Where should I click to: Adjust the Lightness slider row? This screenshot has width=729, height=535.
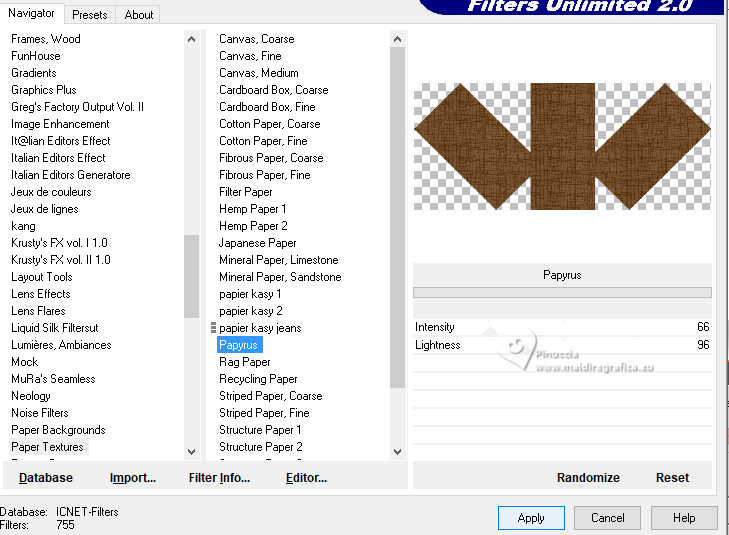click(562, 345)
